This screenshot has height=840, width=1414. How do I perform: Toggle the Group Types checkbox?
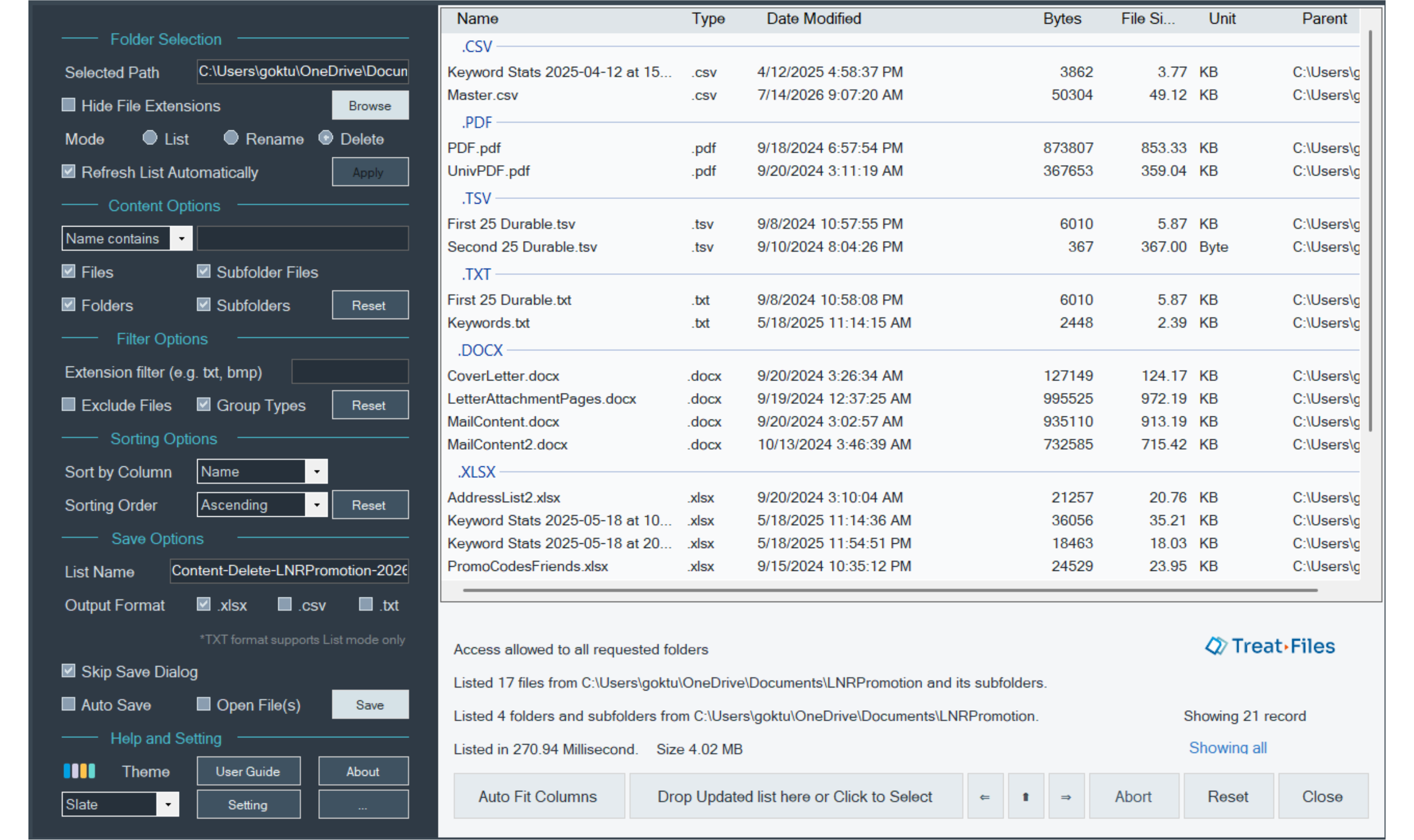204,405
